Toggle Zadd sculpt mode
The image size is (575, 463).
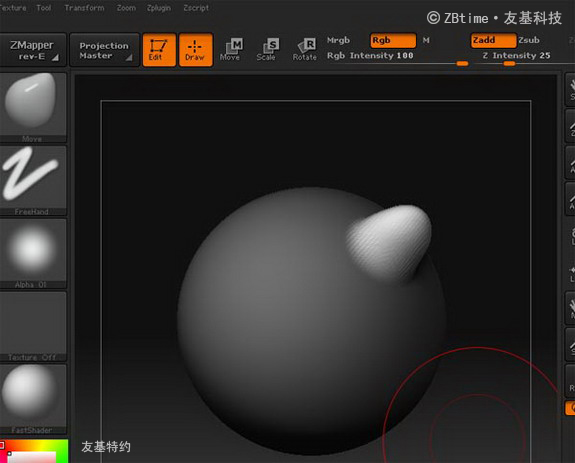494,40
